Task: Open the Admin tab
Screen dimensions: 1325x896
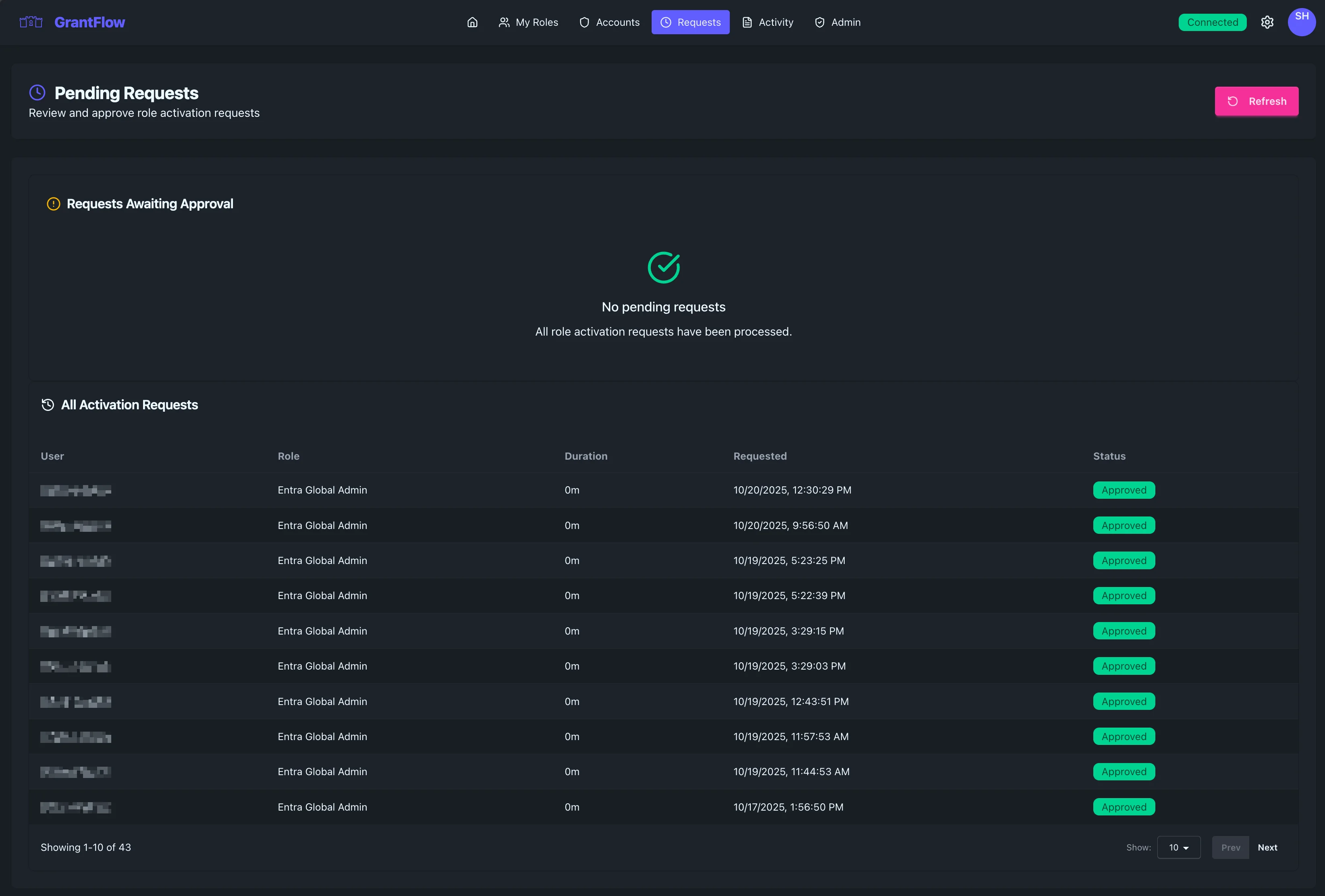Action: pyautogui.click(x=837, y=22)
